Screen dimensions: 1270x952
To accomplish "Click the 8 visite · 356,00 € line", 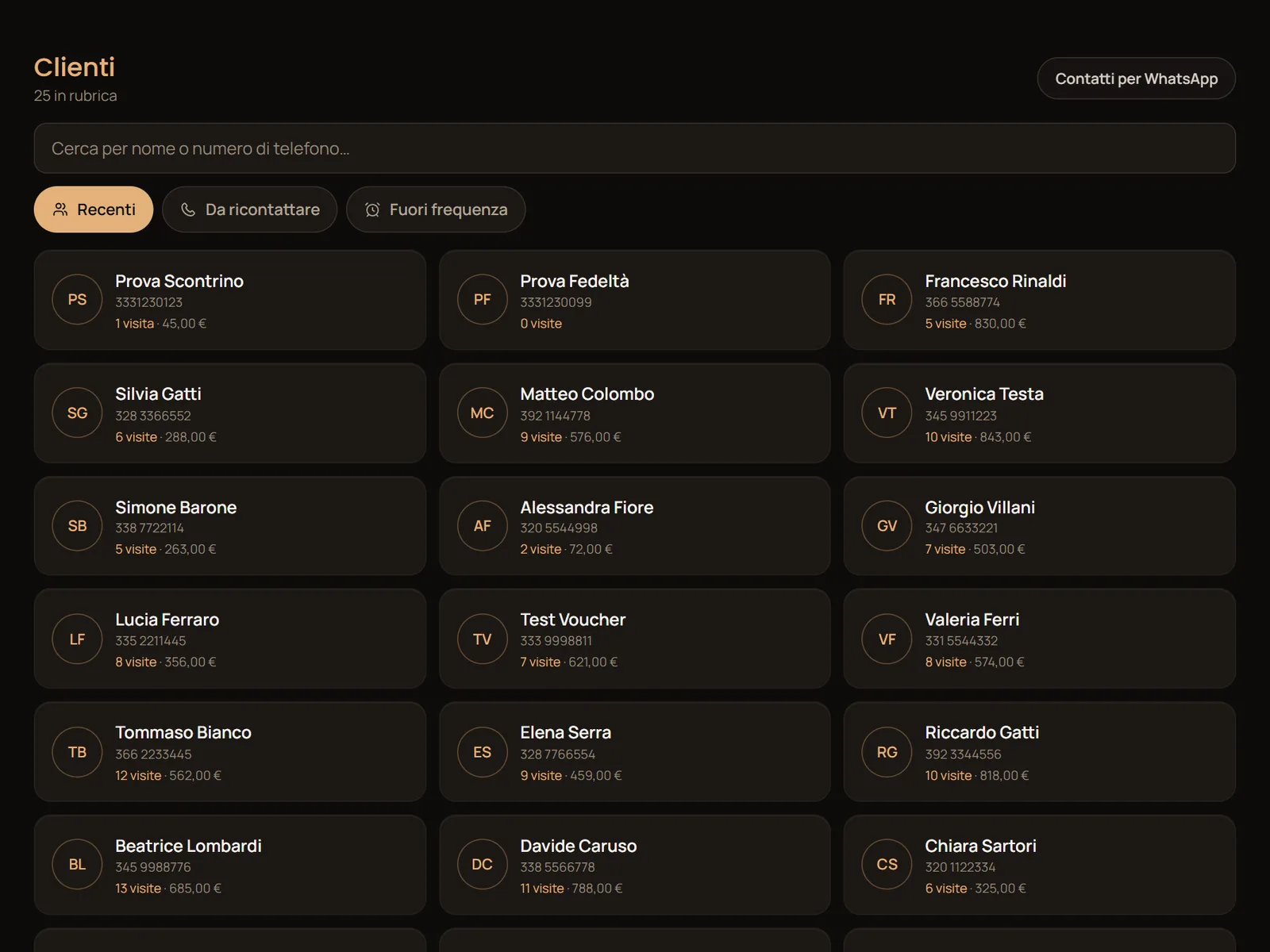I will [165, 662].
